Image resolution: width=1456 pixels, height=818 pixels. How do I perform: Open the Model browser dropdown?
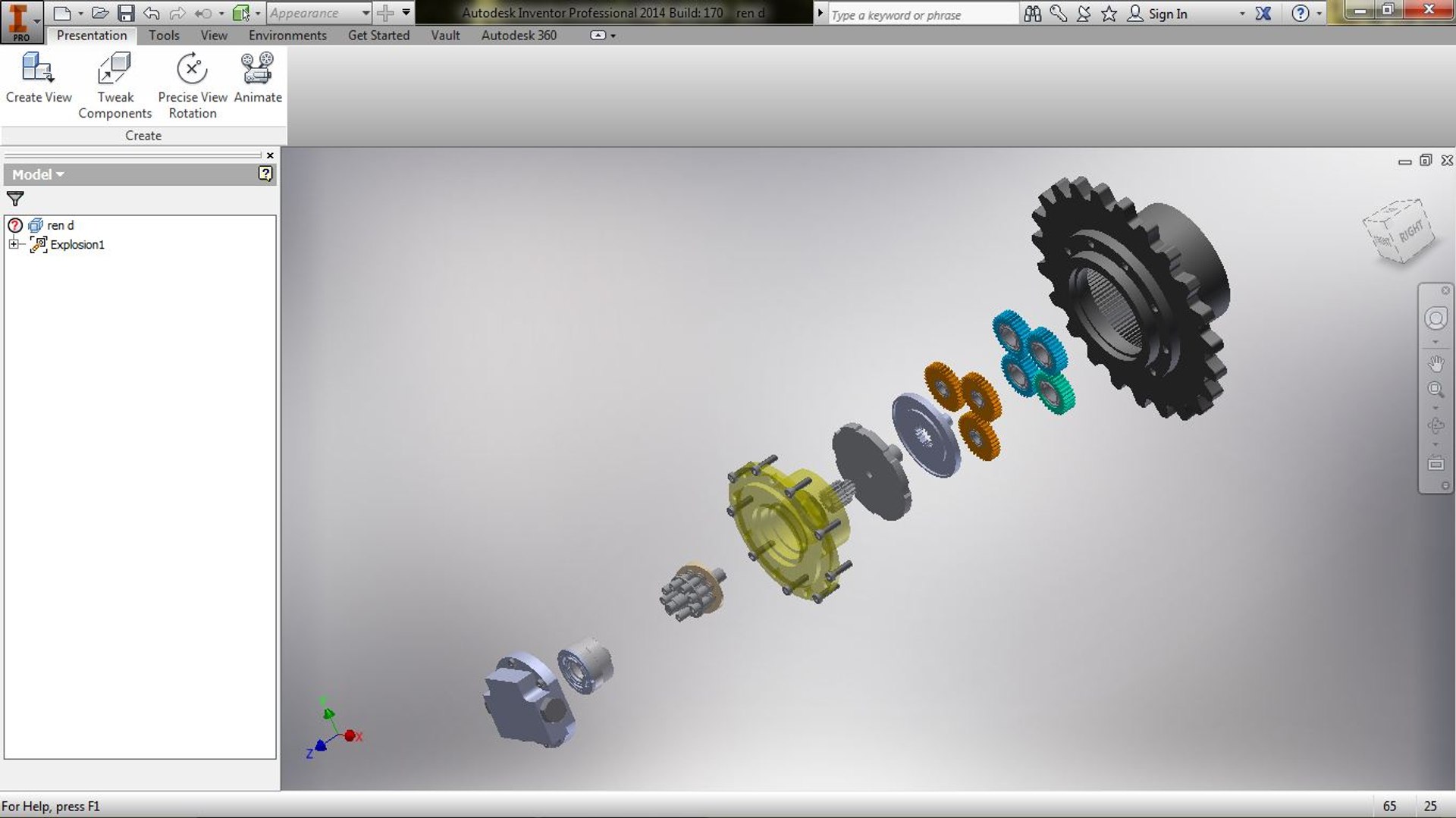[38, 174]
